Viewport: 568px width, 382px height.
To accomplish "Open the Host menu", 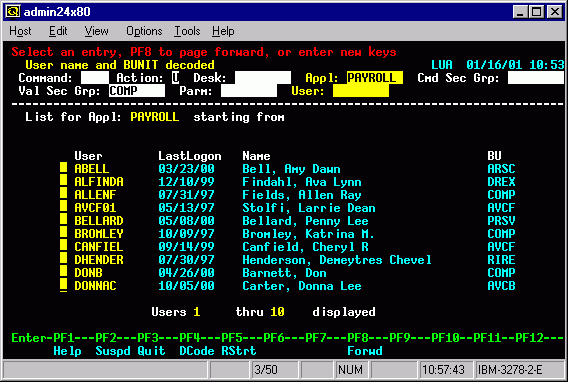I will (x=20, y=31).
